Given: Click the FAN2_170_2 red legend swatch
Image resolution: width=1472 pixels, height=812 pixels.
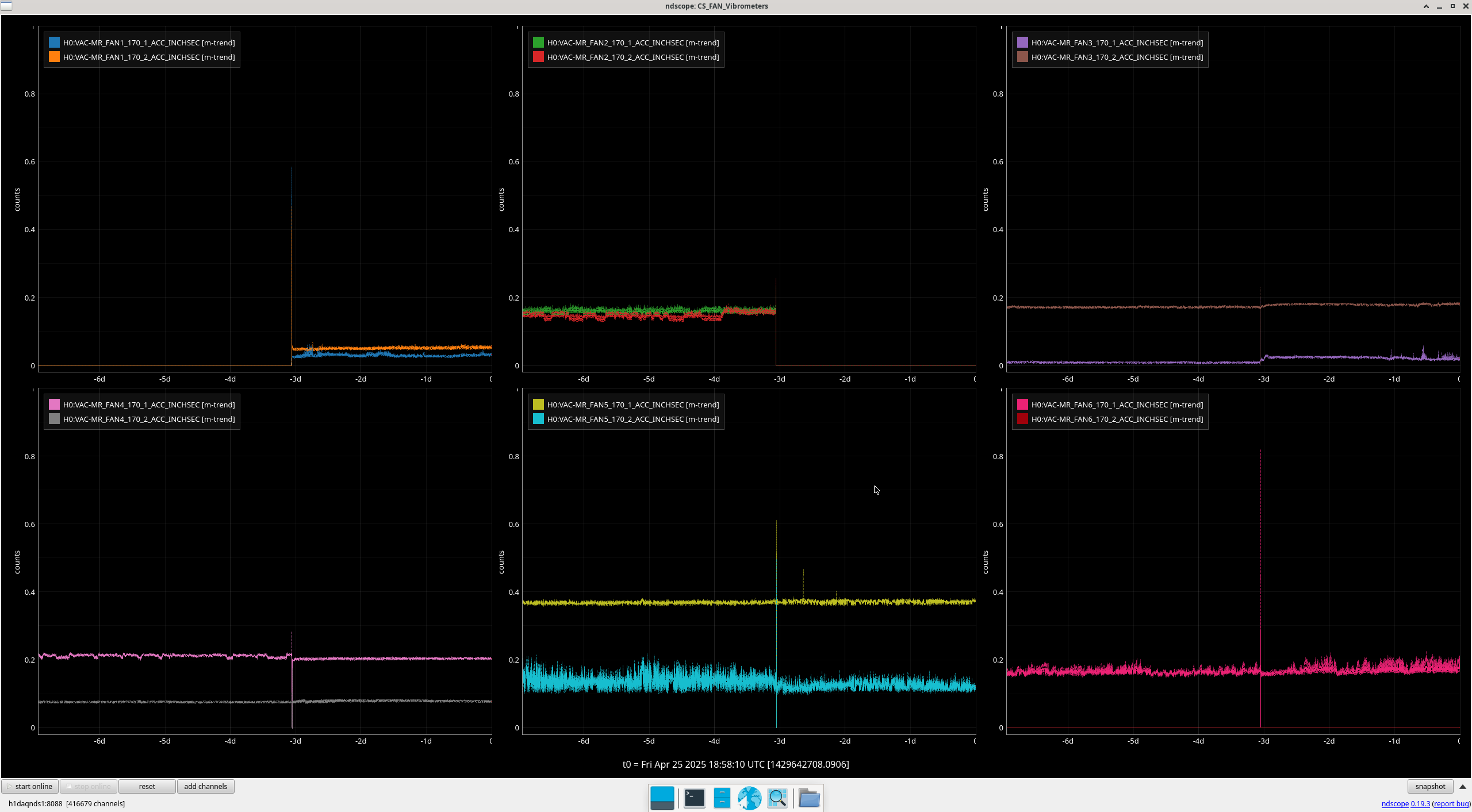Looking at the screenshot, I should 538,57.
